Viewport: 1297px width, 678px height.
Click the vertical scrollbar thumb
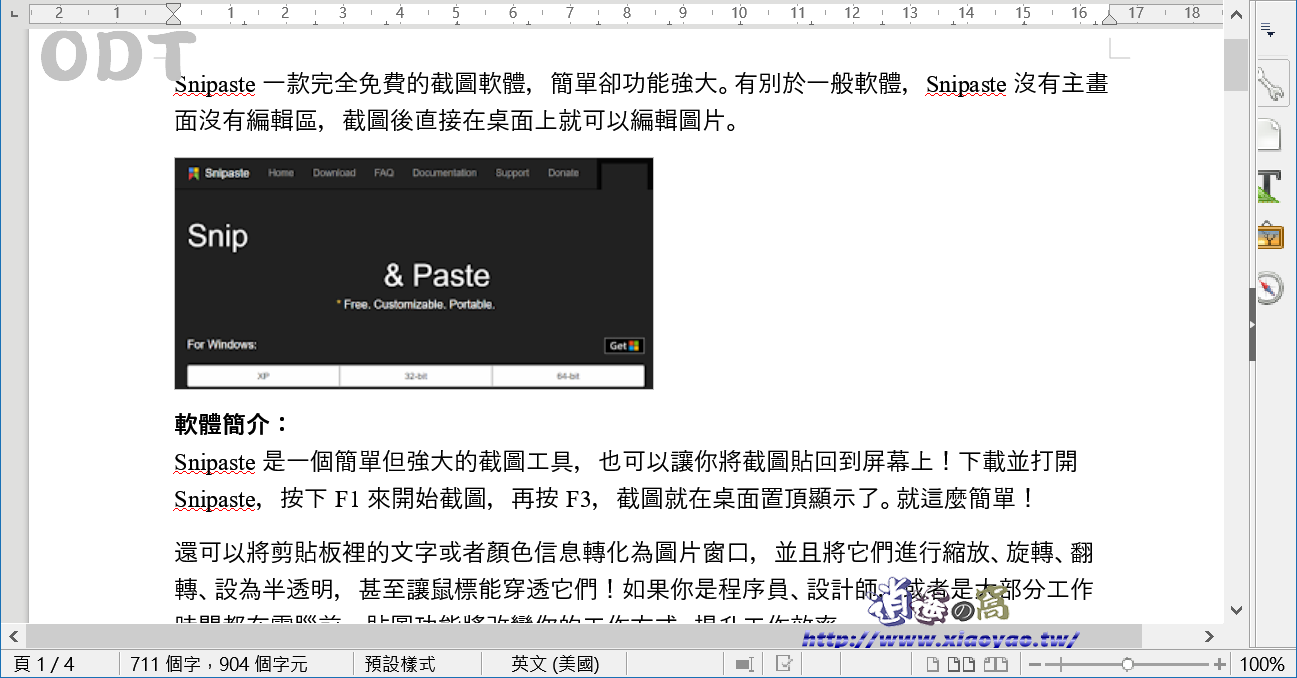tap(1236, 65)
